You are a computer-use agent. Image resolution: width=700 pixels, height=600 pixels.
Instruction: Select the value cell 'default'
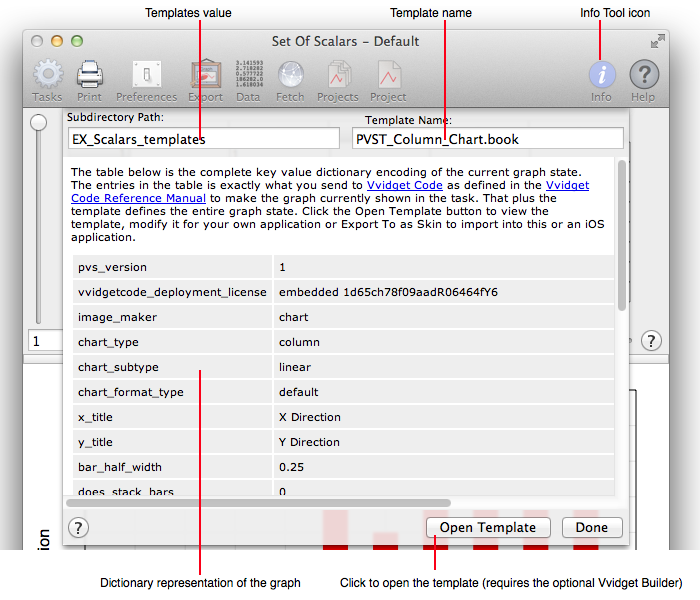444,392
